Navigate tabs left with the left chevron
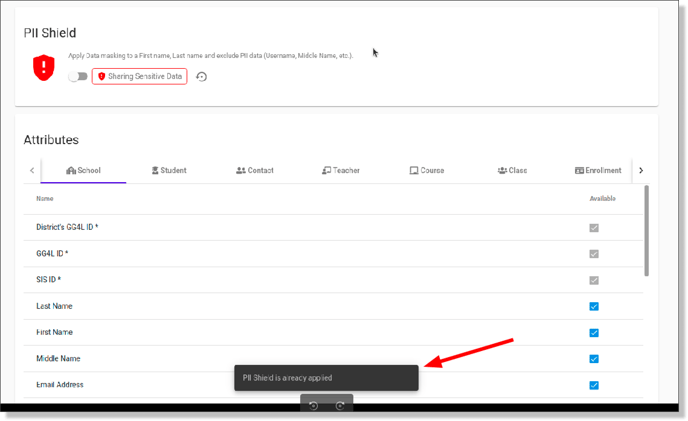The image size is (688, 421). click(32, 170)
